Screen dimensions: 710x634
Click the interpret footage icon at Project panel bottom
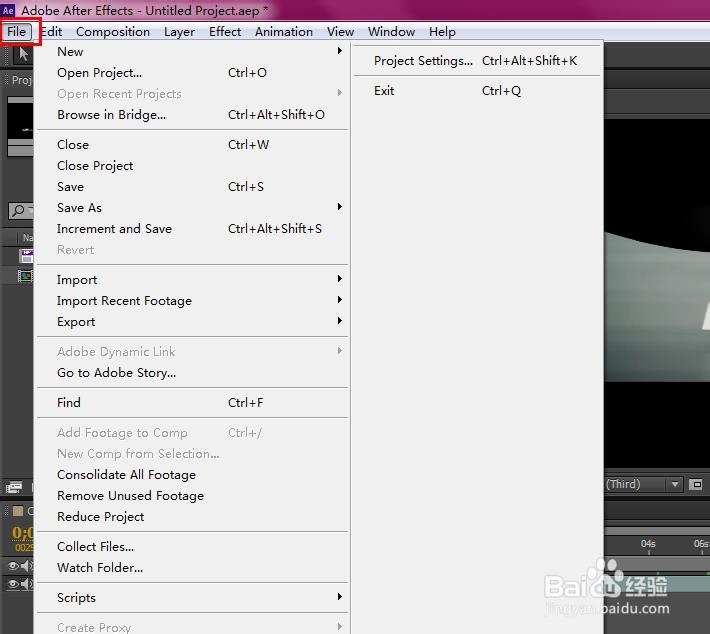point(14,487)
